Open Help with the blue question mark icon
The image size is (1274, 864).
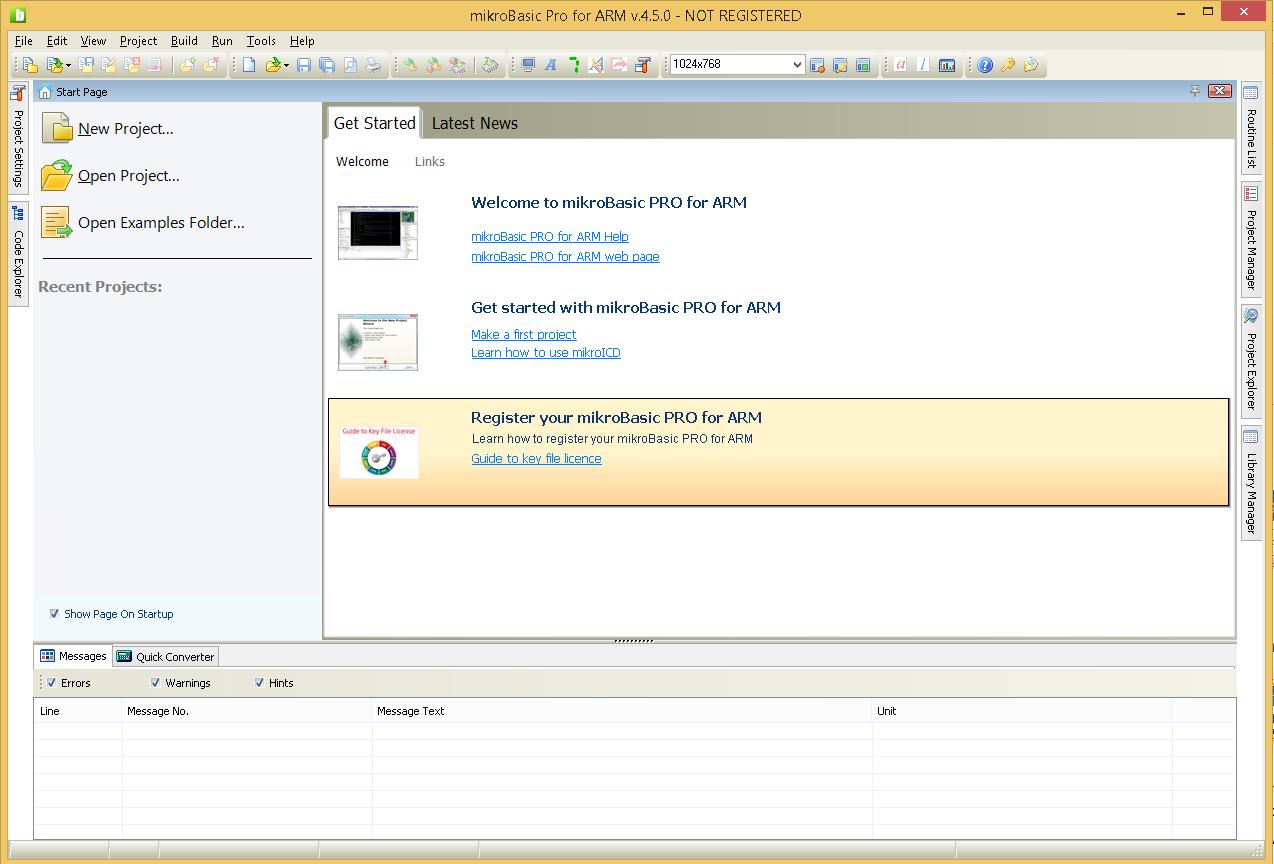(985, 65)
